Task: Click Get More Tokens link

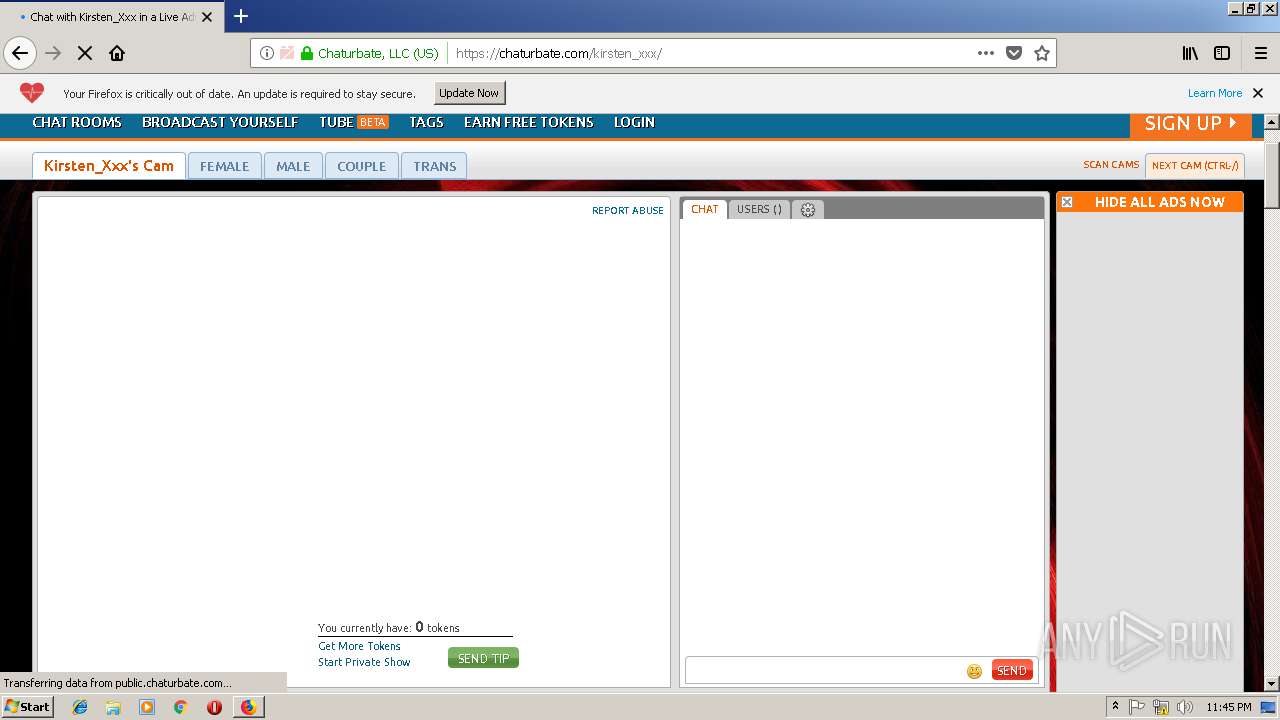Action: click(359, 646)
